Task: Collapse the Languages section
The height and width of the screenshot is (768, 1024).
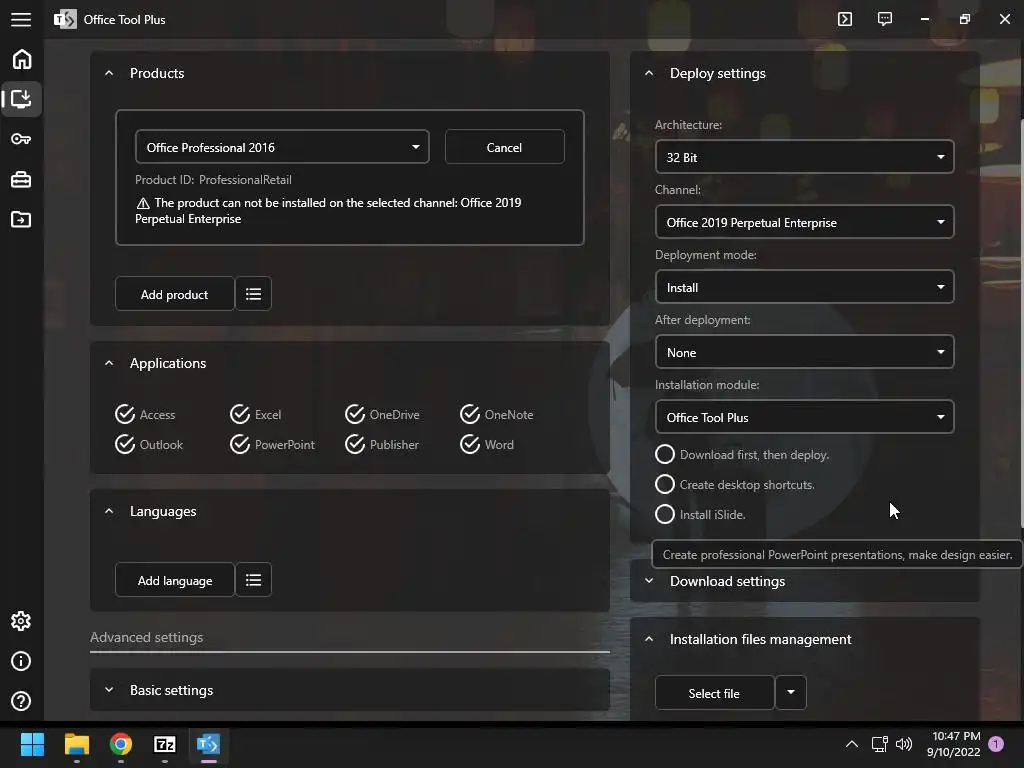Action: pyautogui.click(x=109, y=511)
